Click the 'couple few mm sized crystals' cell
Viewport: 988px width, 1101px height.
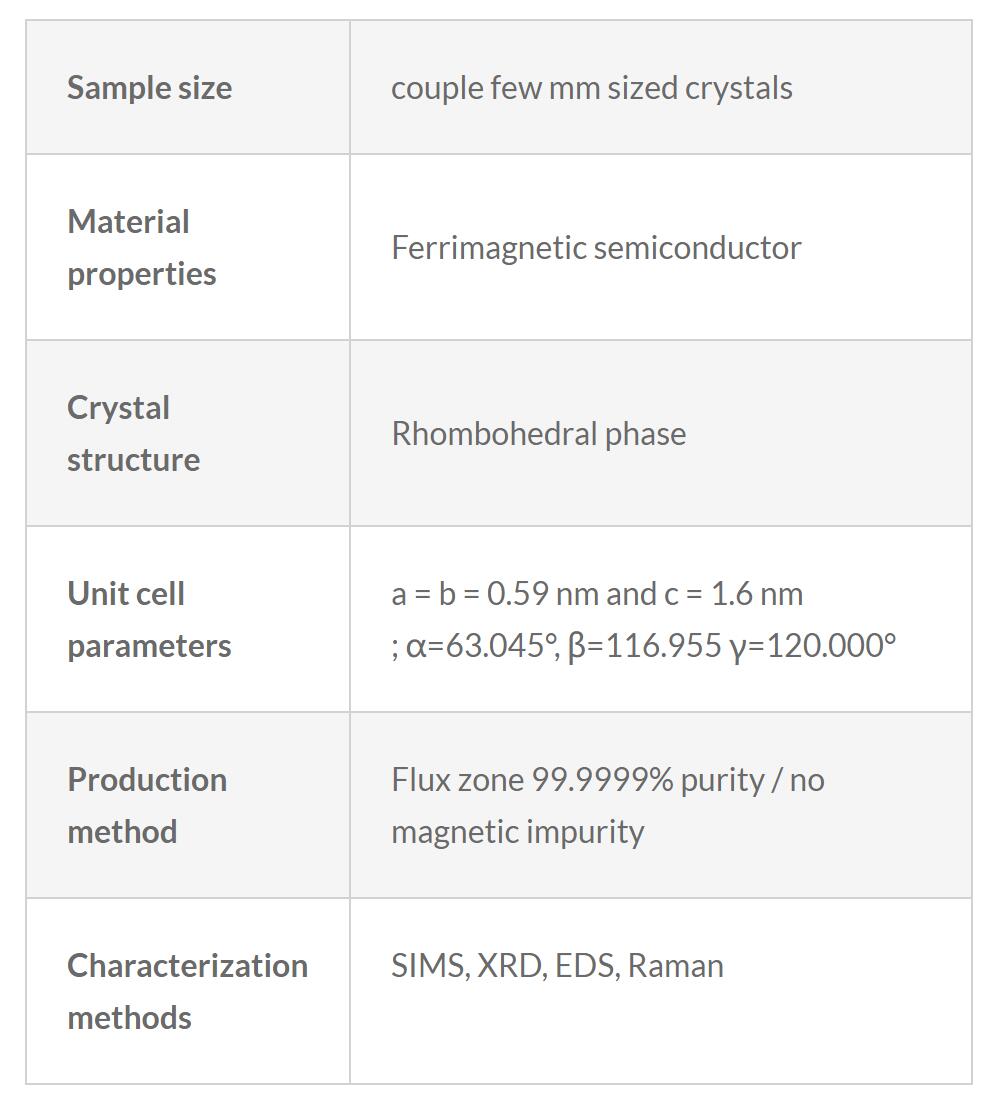(591, 88)
